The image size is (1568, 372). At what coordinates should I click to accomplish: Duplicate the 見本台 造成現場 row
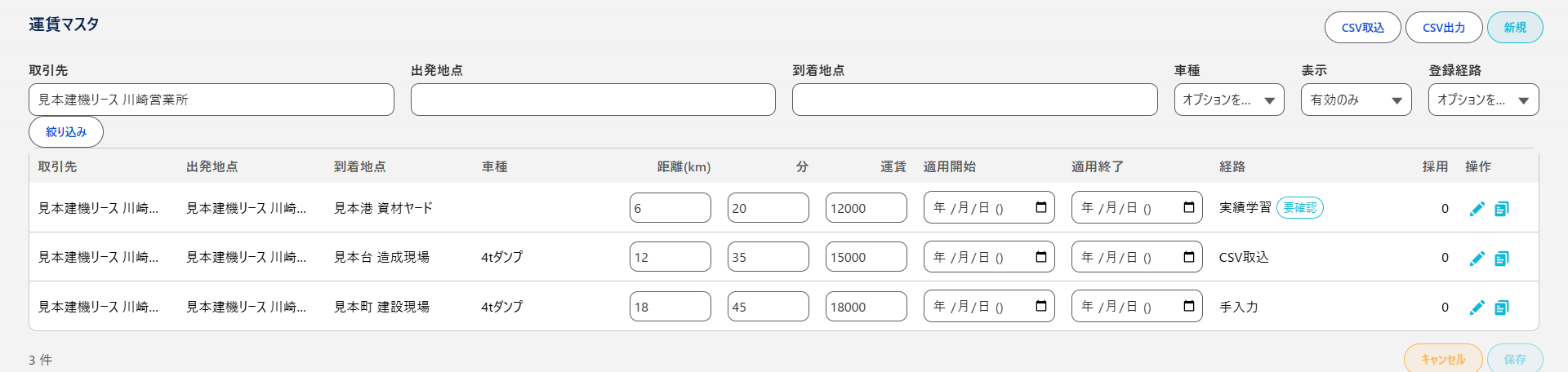(1501, 258)
